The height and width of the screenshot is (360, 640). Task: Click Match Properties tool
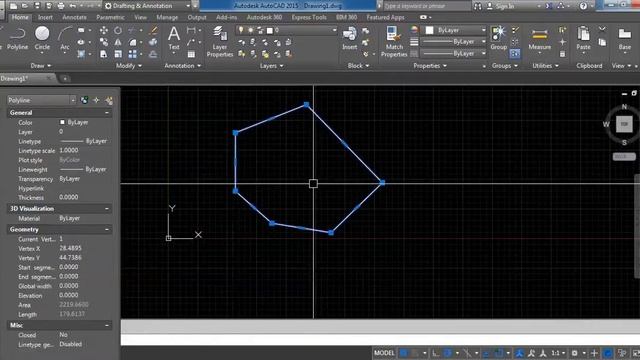pyautogui.click(x=394, y=41)
